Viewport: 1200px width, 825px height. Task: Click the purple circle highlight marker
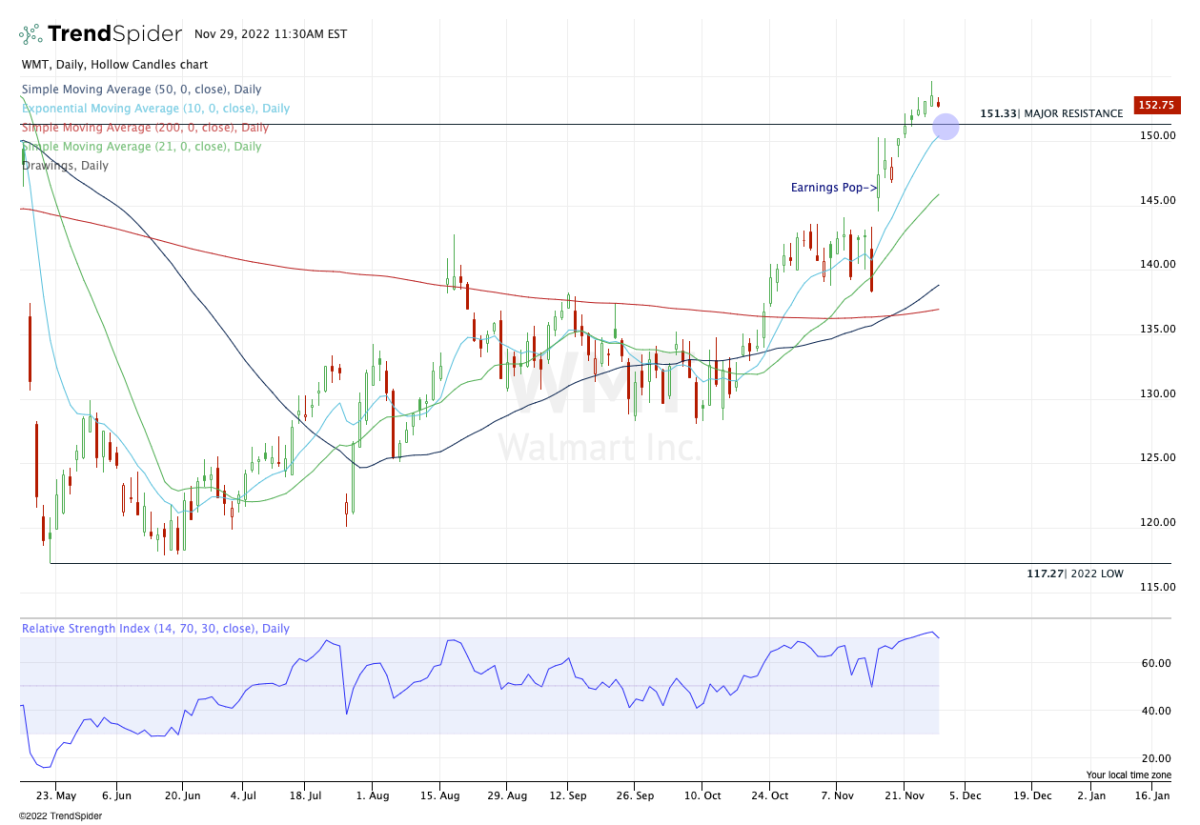(x=945, y=127)
